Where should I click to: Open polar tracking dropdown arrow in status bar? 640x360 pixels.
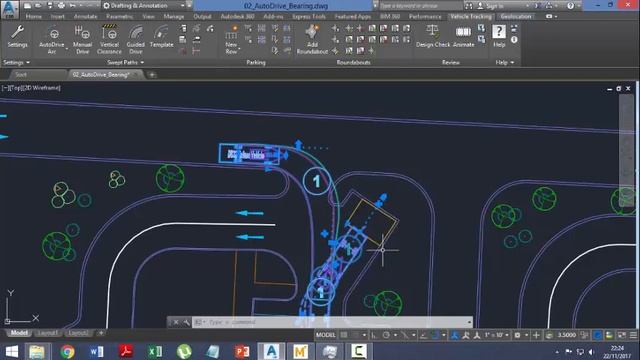[395, 335]
